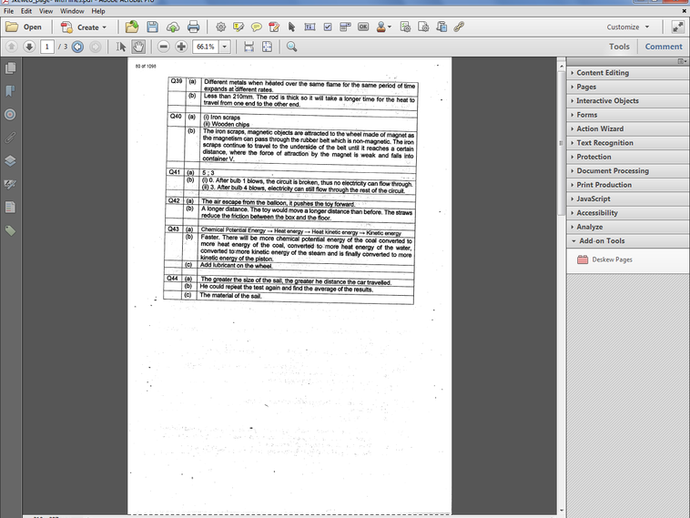Image resolution: width=690 pixels, height=518 pixels.
Task: Open the layers sidebar panel
Action: [x=10, y=161]
